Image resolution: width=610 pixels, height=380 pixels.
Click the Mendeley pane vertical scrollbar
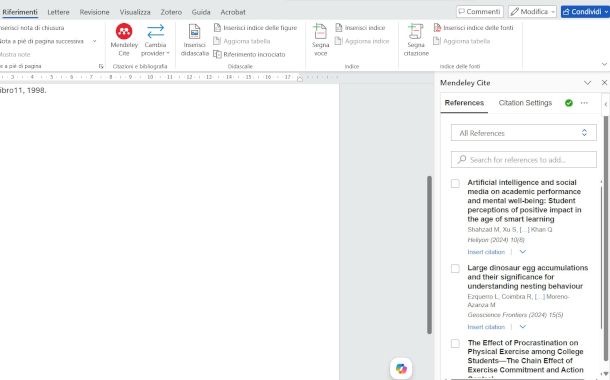click(606, 238)
